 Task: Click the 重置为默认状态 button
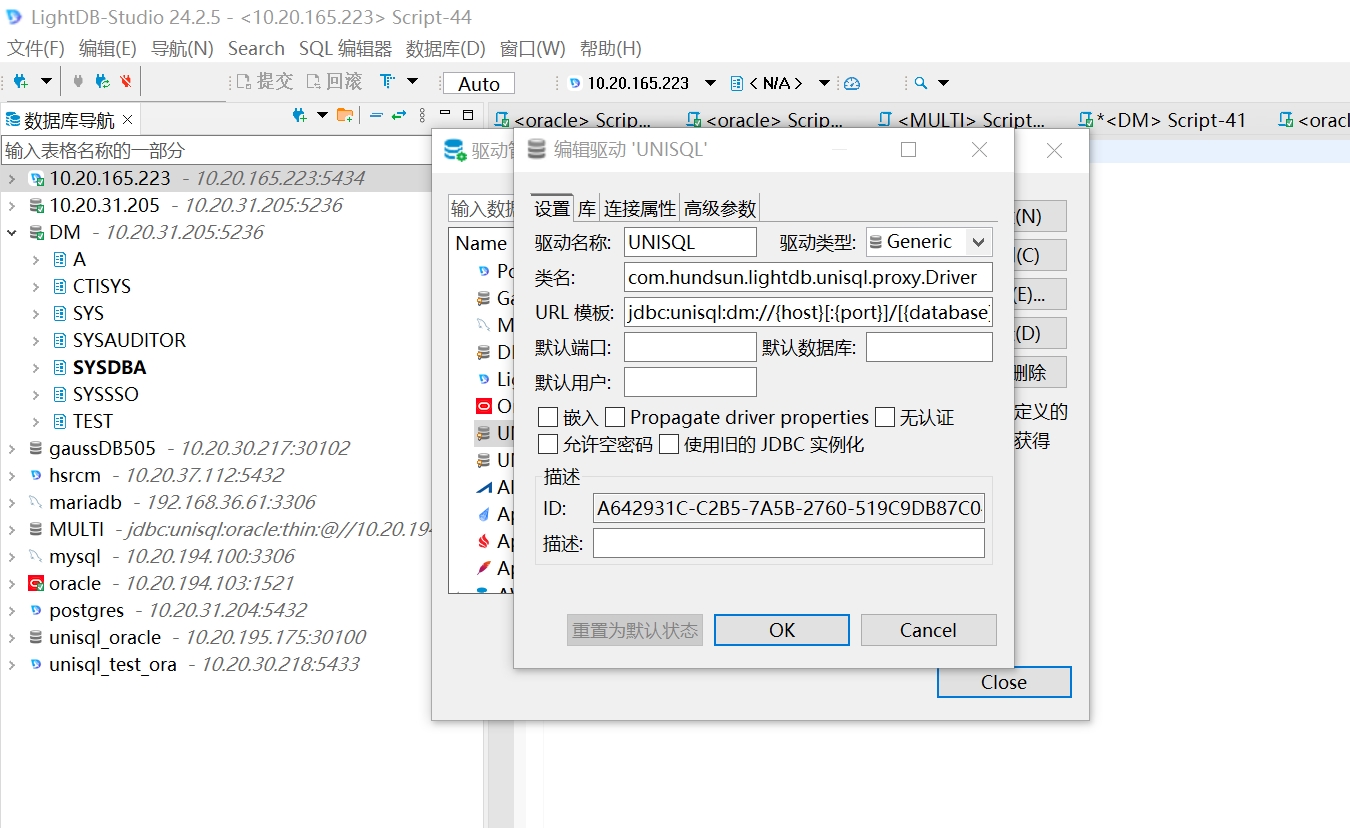[635, 630]
